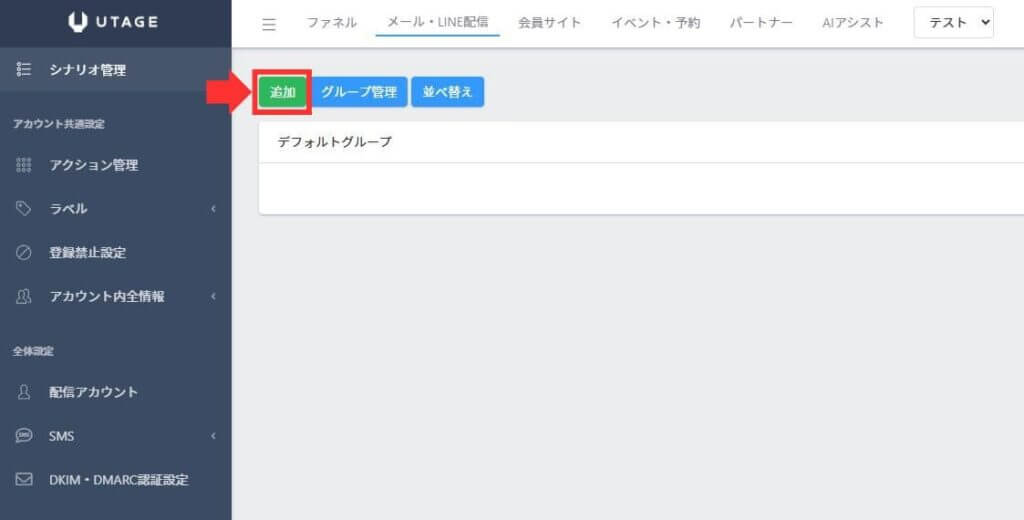Image resolution: width=1024 pixels, height=520 pixels.
Task: Click the グループ管理 button
Action: click(359, 92)
